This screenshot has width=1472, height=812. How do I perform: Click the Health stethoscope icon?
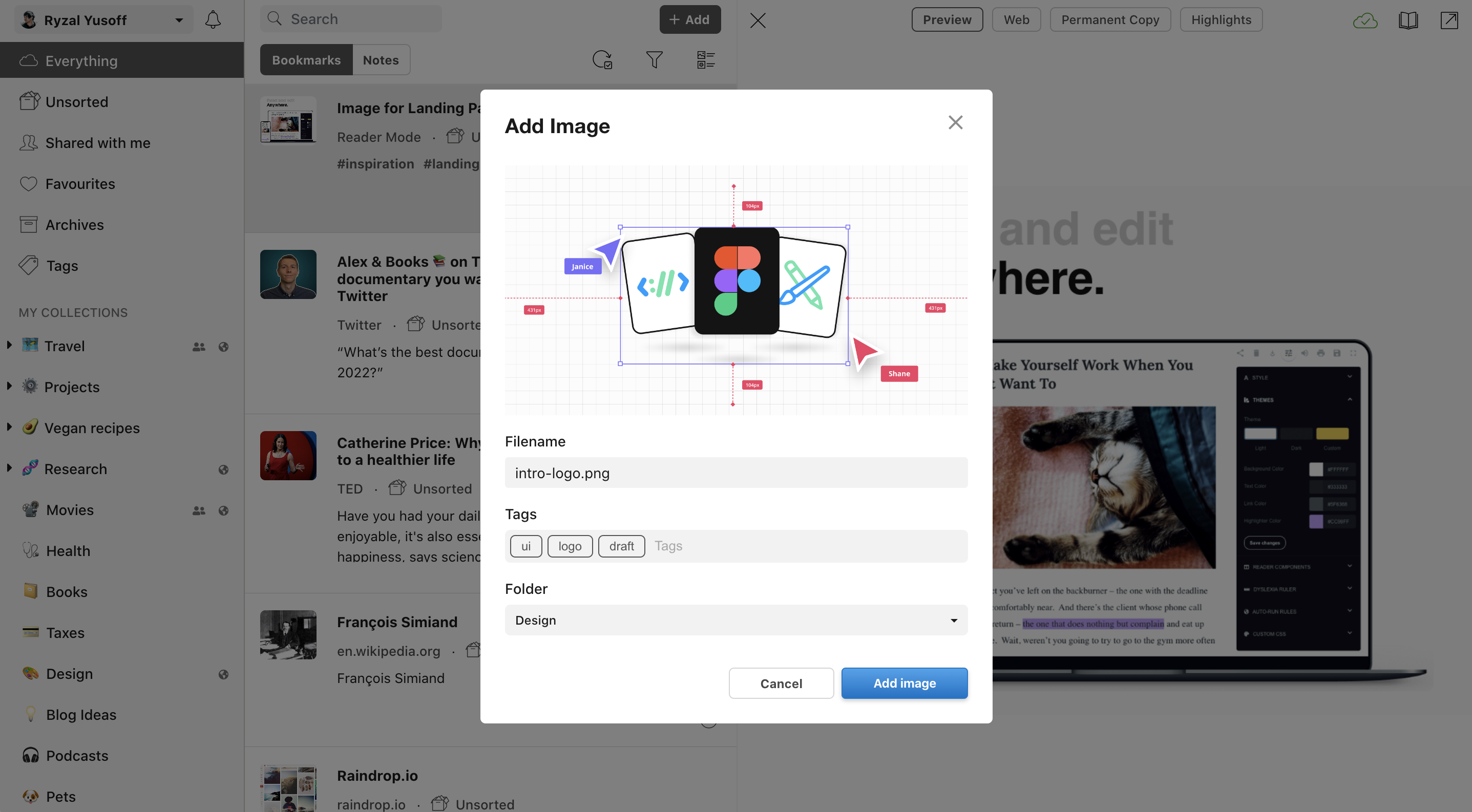(x=30, y=550)
